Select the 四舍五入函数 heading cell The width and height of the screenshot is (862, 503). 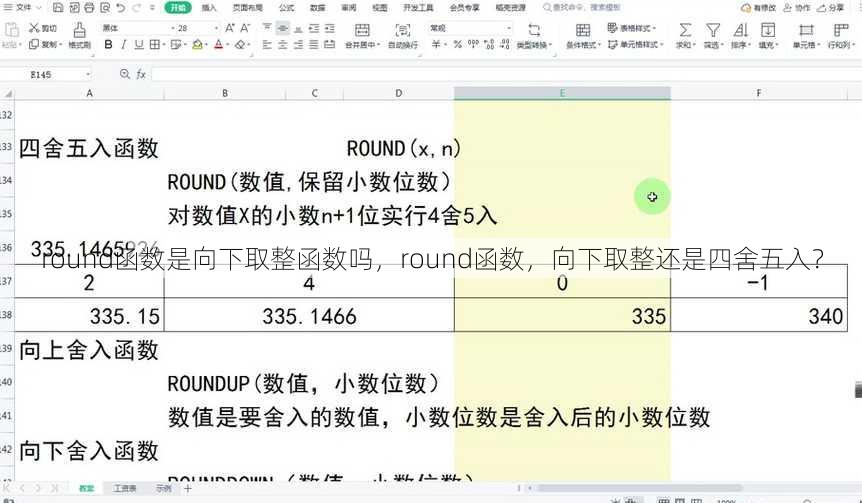(x=89, y=148)
